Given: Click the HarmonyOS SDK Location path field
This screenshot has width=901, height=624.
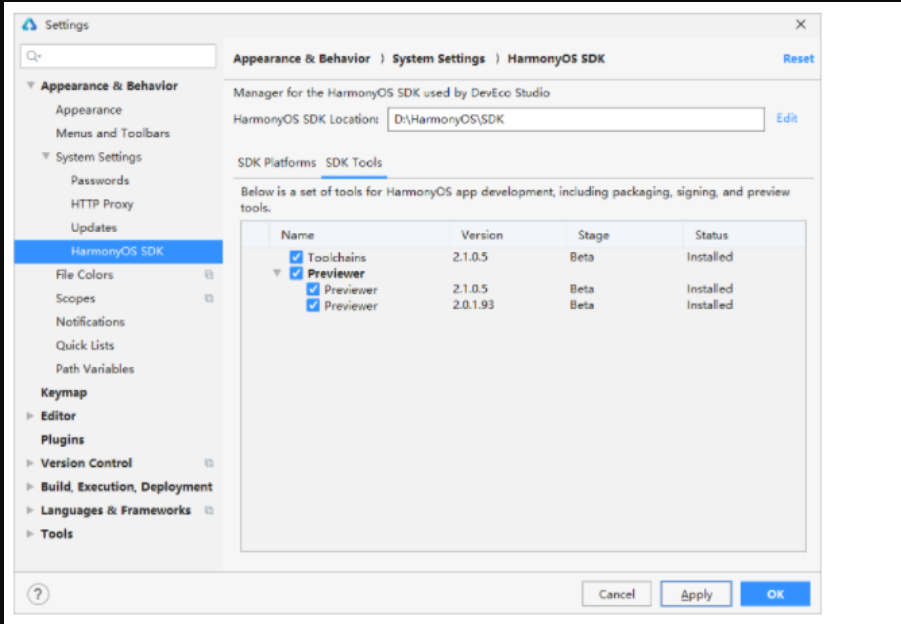Looking at the screenshot, I should click(576, 120).
